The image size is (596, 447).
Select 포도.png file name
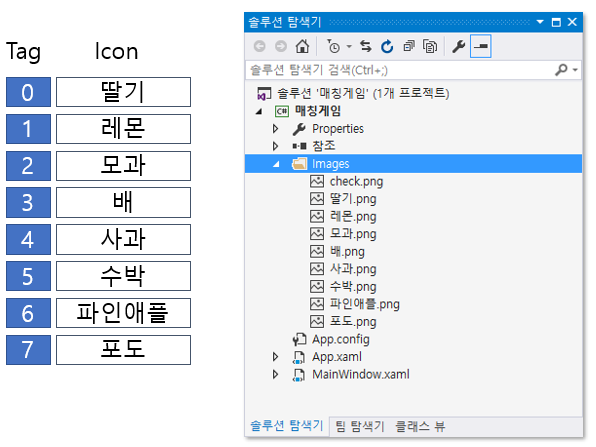[x=353, y=322]
